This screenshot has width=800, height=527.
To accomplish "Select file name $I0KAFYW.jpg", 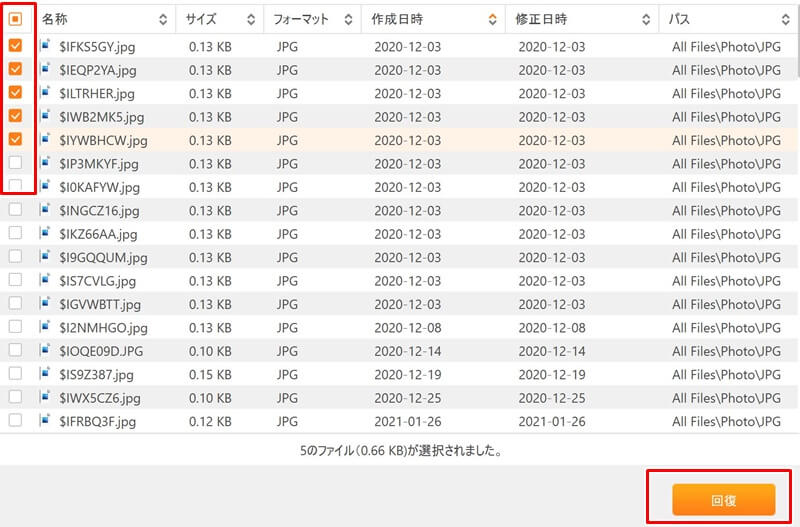I will tap(99, 188).
